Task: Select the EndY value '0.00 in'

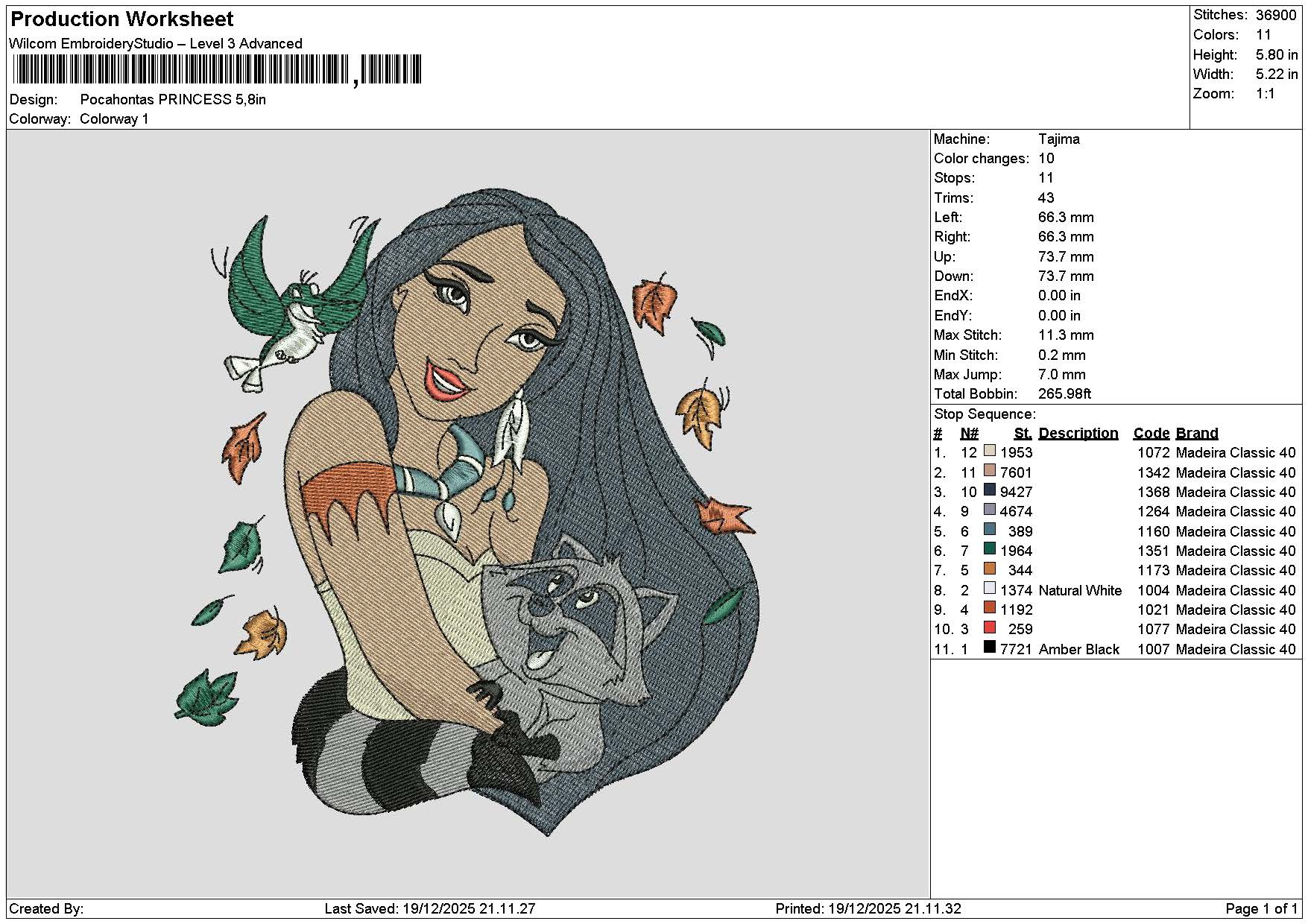Action: [1059, 316]
